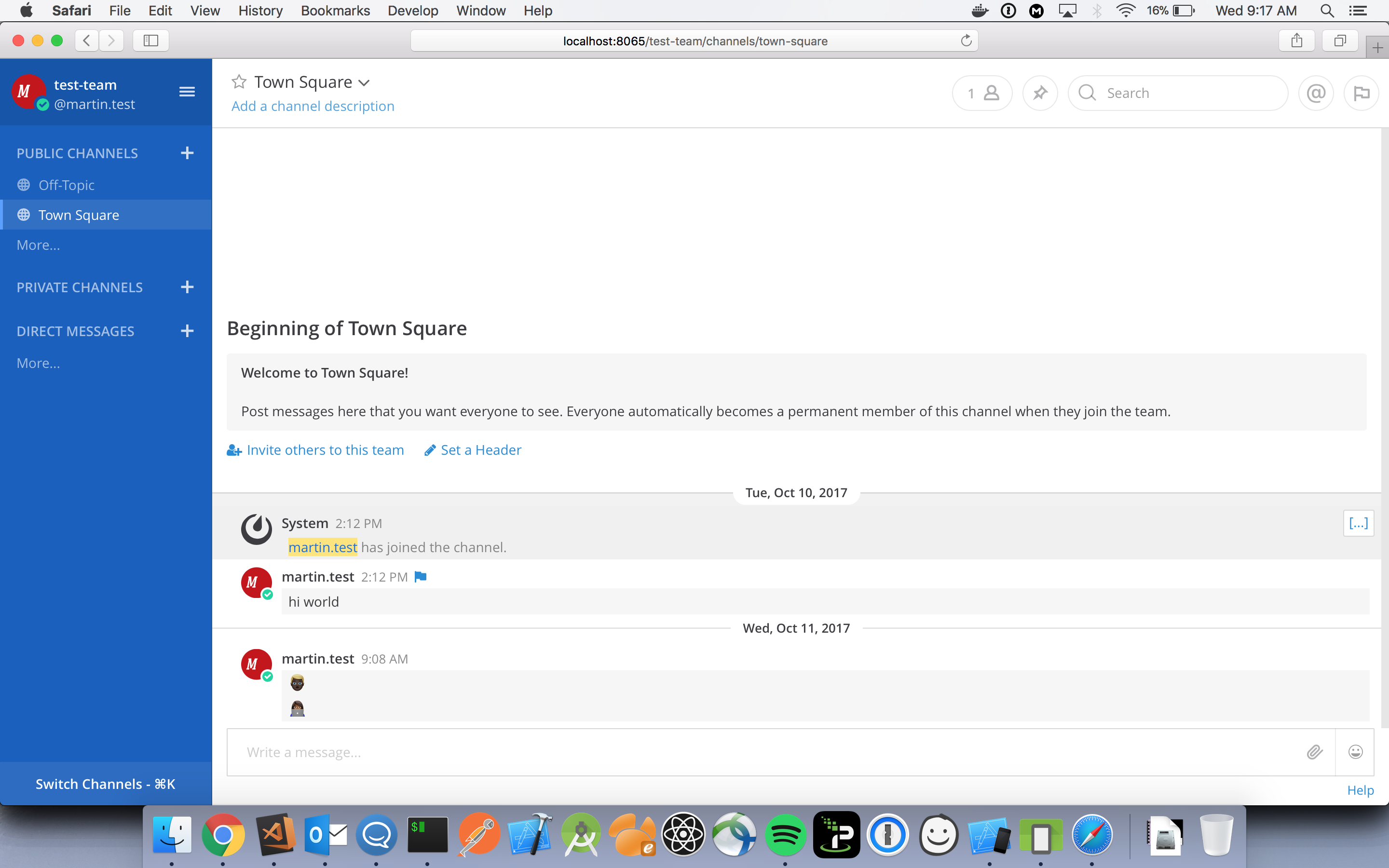Open the flagged posts list icon
This screenshot has width=1389, height=868.
1361,93
